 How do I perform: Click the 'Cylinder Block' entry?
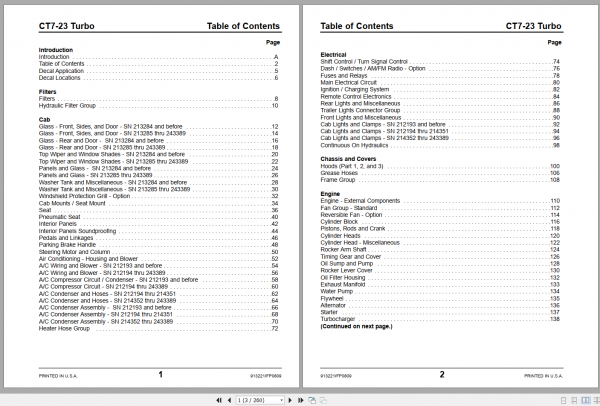coord(339,222)
